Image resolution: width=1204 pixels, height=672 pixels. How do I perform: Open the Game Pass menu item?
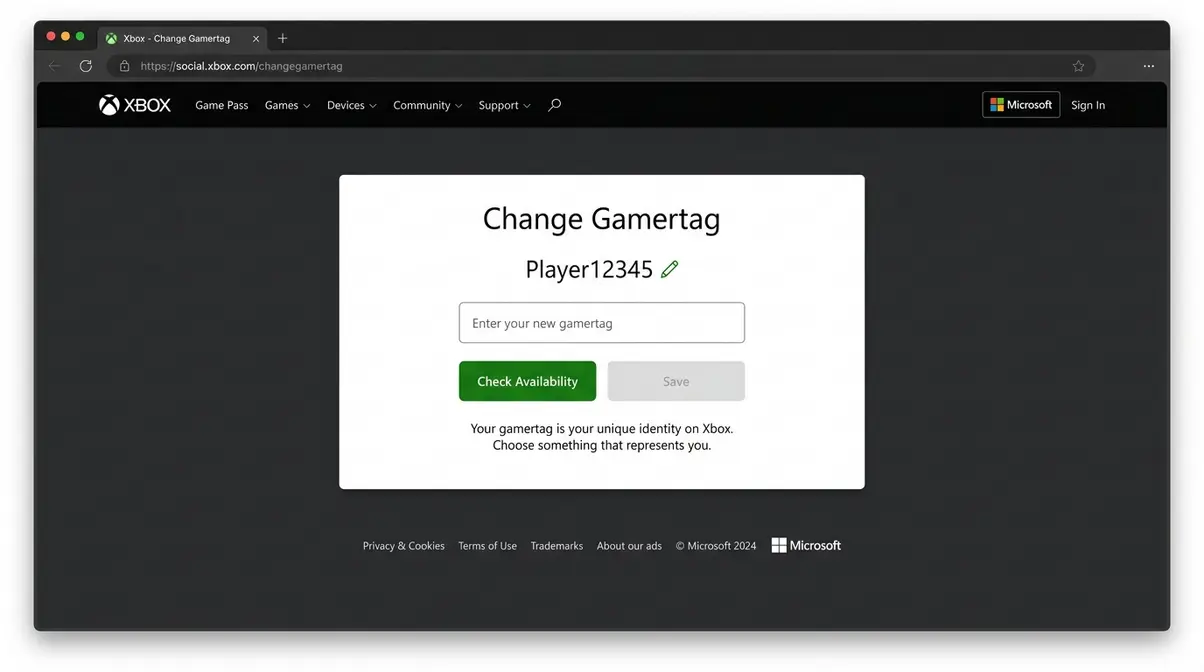[x=222, y=105]
